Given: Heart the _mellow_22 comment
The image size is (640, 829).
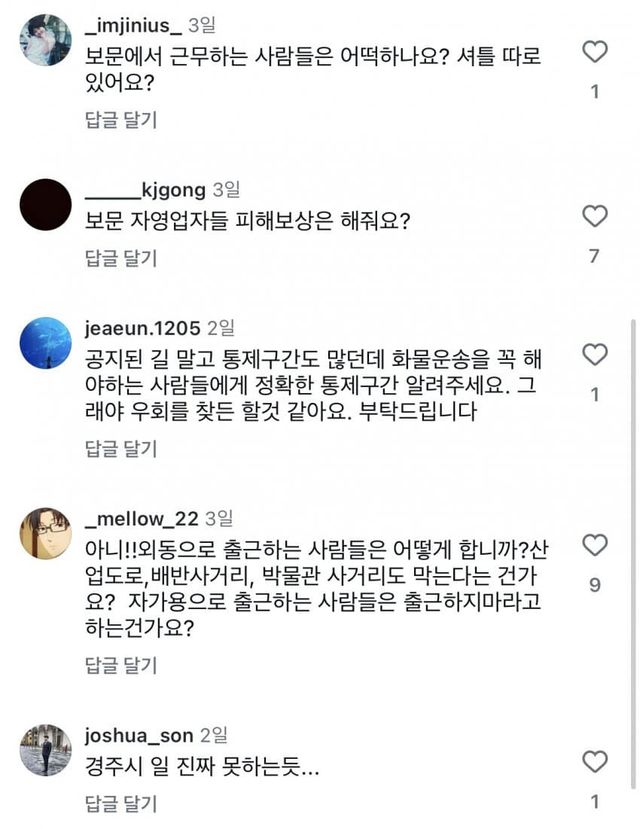Looking at the screenshot, I should (x=594, y=545).
